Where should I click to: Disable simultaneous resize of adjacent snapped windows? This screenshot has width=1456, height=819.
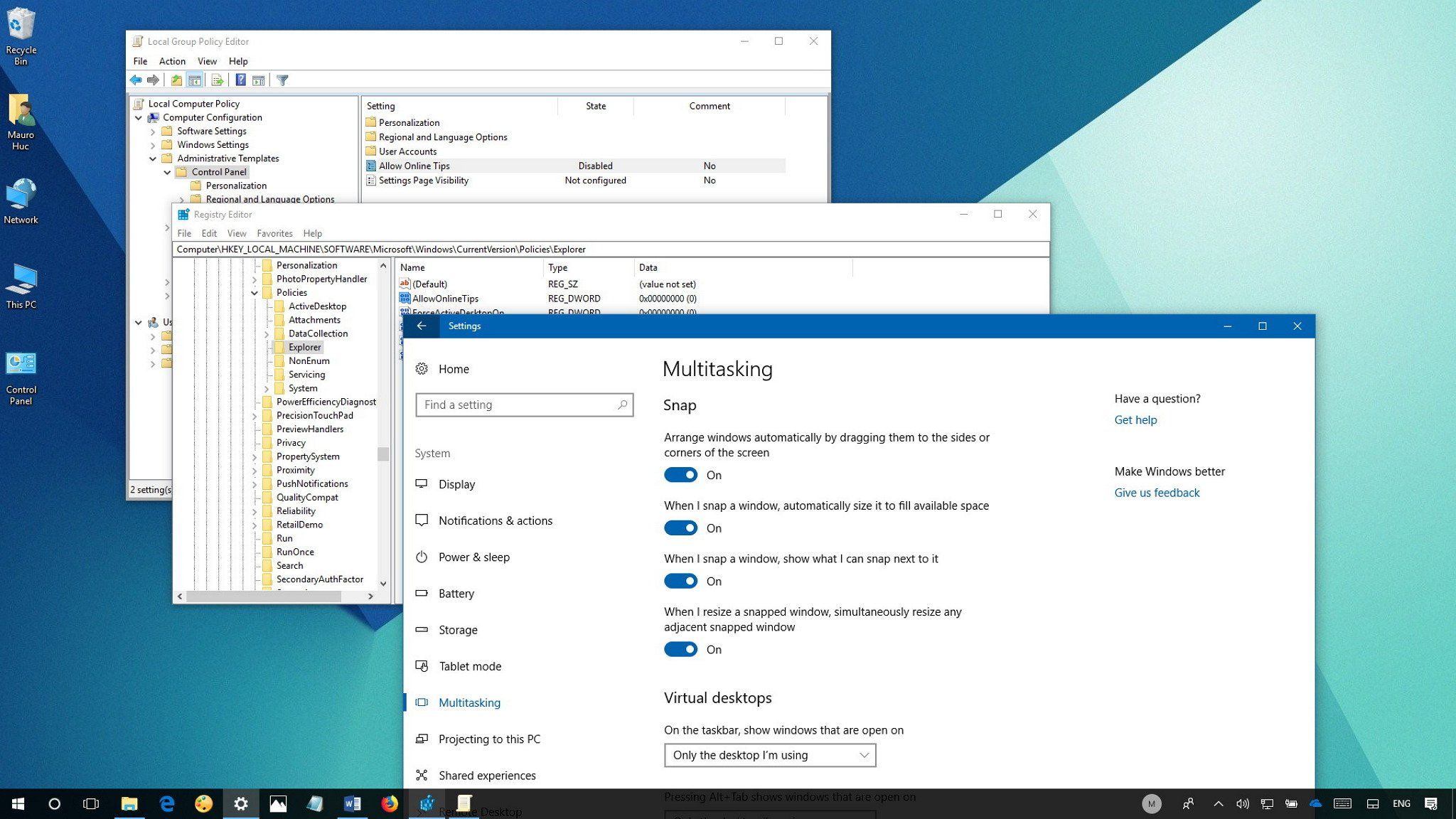[x=680, y=649]
